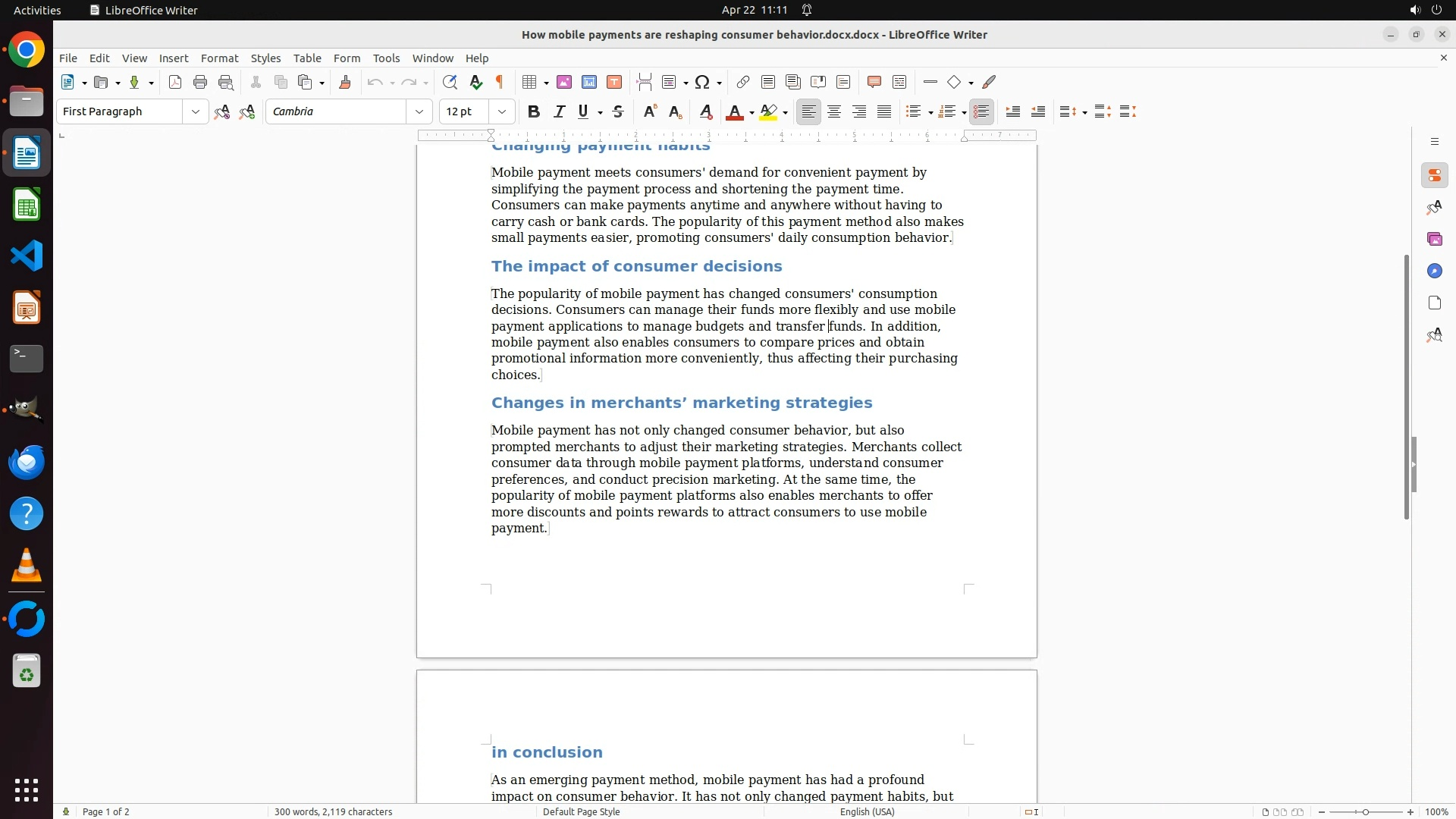This screenshot has width=1456, height=819.
Task: Click the Insert Image icon
Action: 564,83
